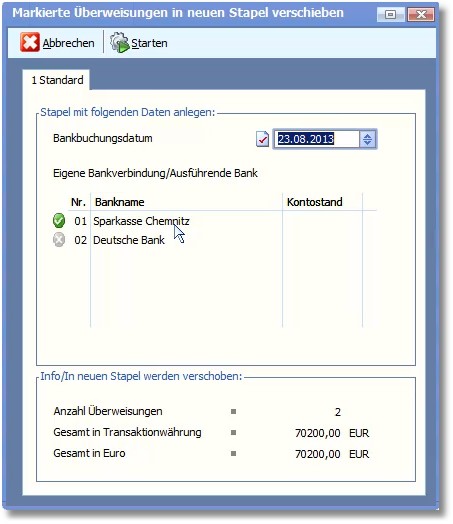The image size is (453, 524).
Task: Click the marker next to Gesamt in Transaktionwährung
Action: point(234,432)
